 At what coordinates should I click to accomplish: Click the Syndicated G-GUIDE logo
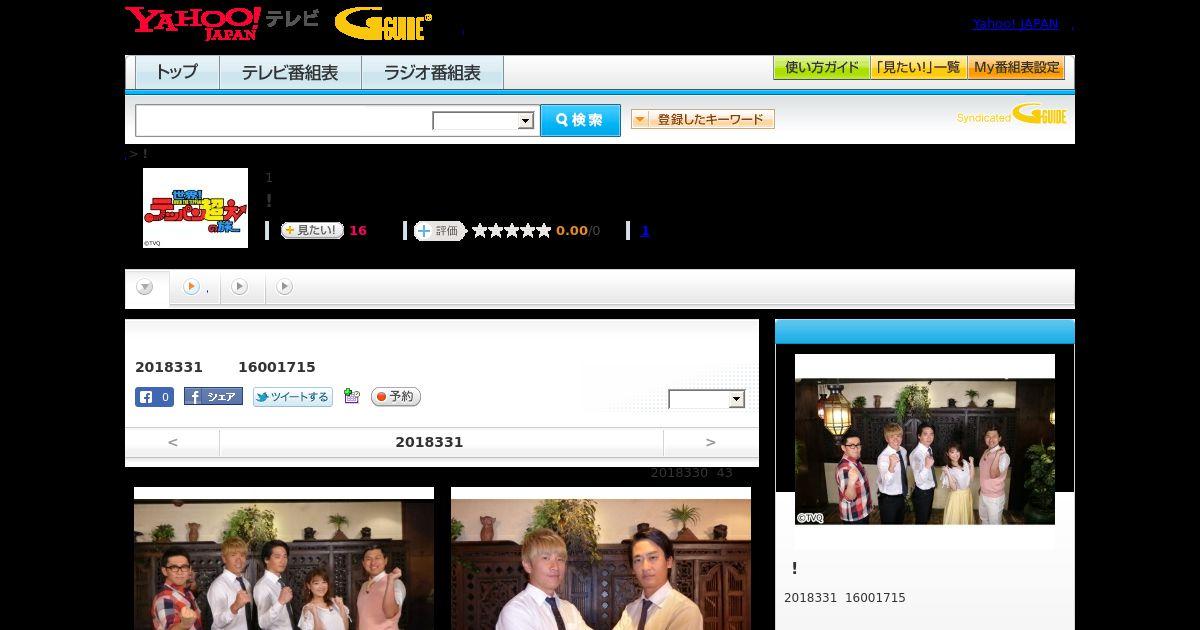pyautogui.click(x=1011, y=114)
